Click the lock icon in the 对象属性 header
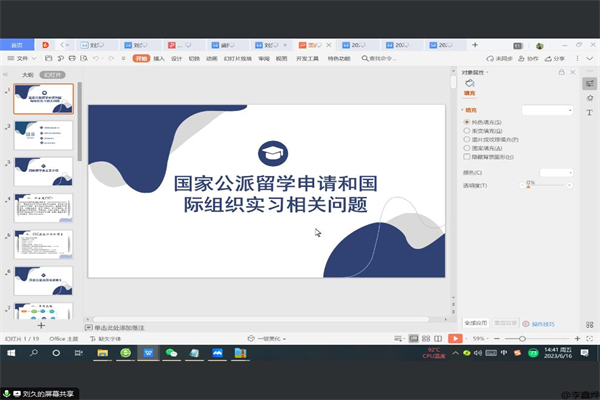 (562, 73)
